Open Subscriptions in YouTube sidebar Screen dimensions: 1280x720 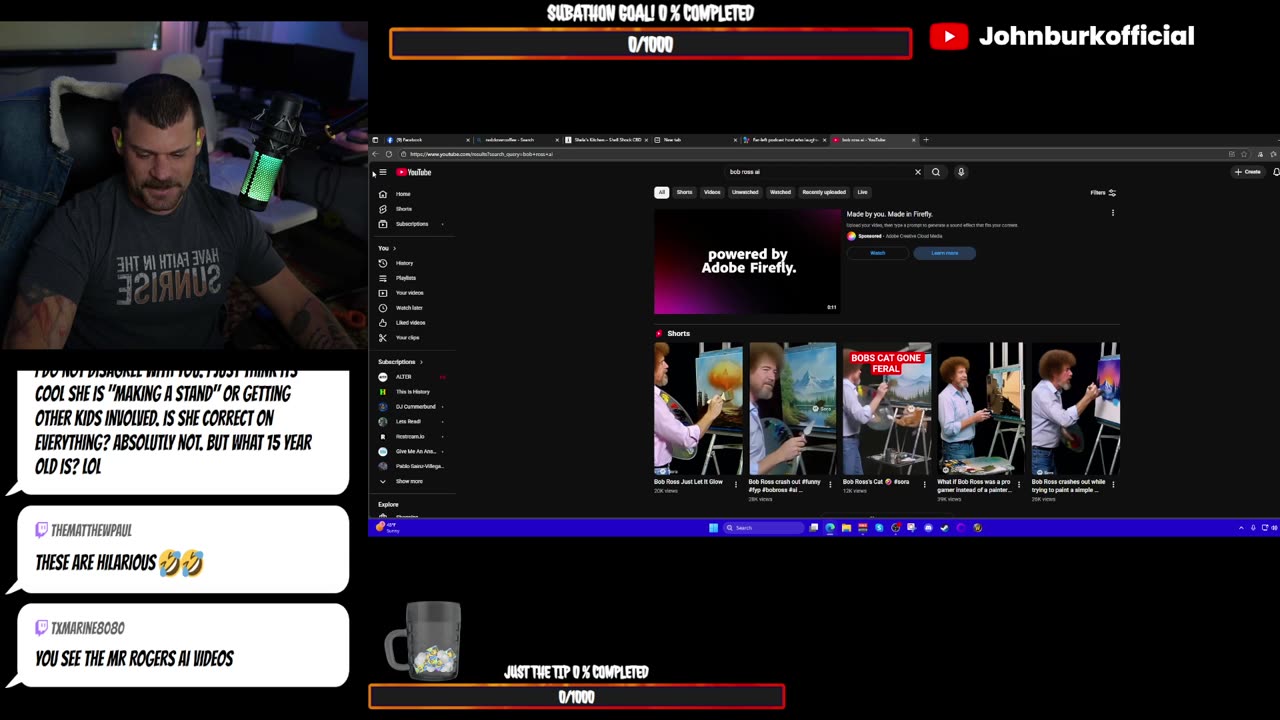click(410, 224)
